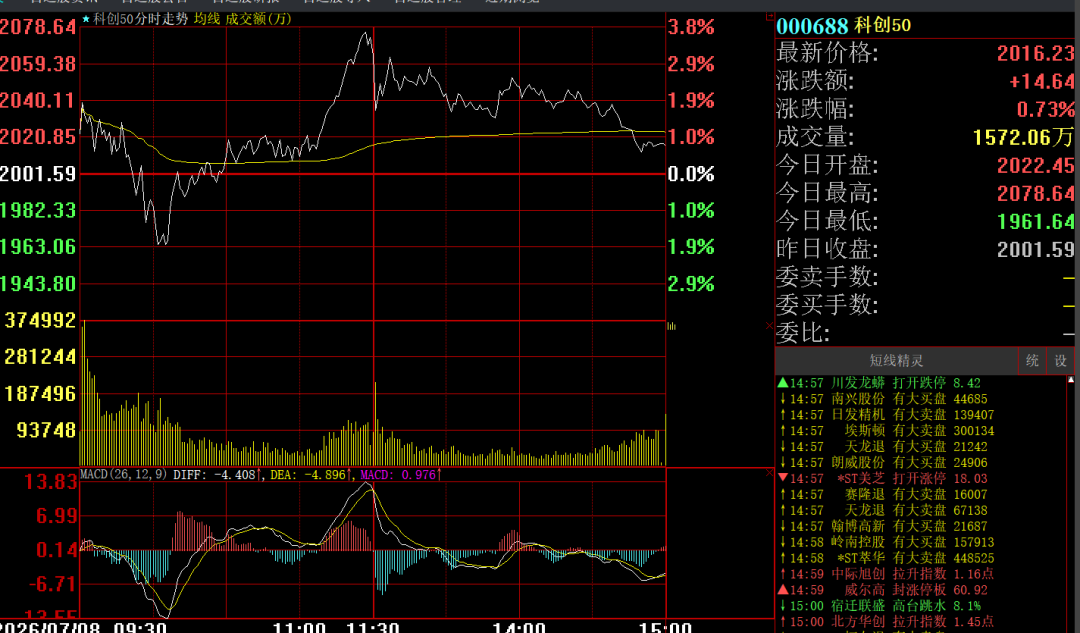Screen dimensions: 1080x633
Task: Click the 科创50 name in the quote header
Action: (x=882, y=26)
